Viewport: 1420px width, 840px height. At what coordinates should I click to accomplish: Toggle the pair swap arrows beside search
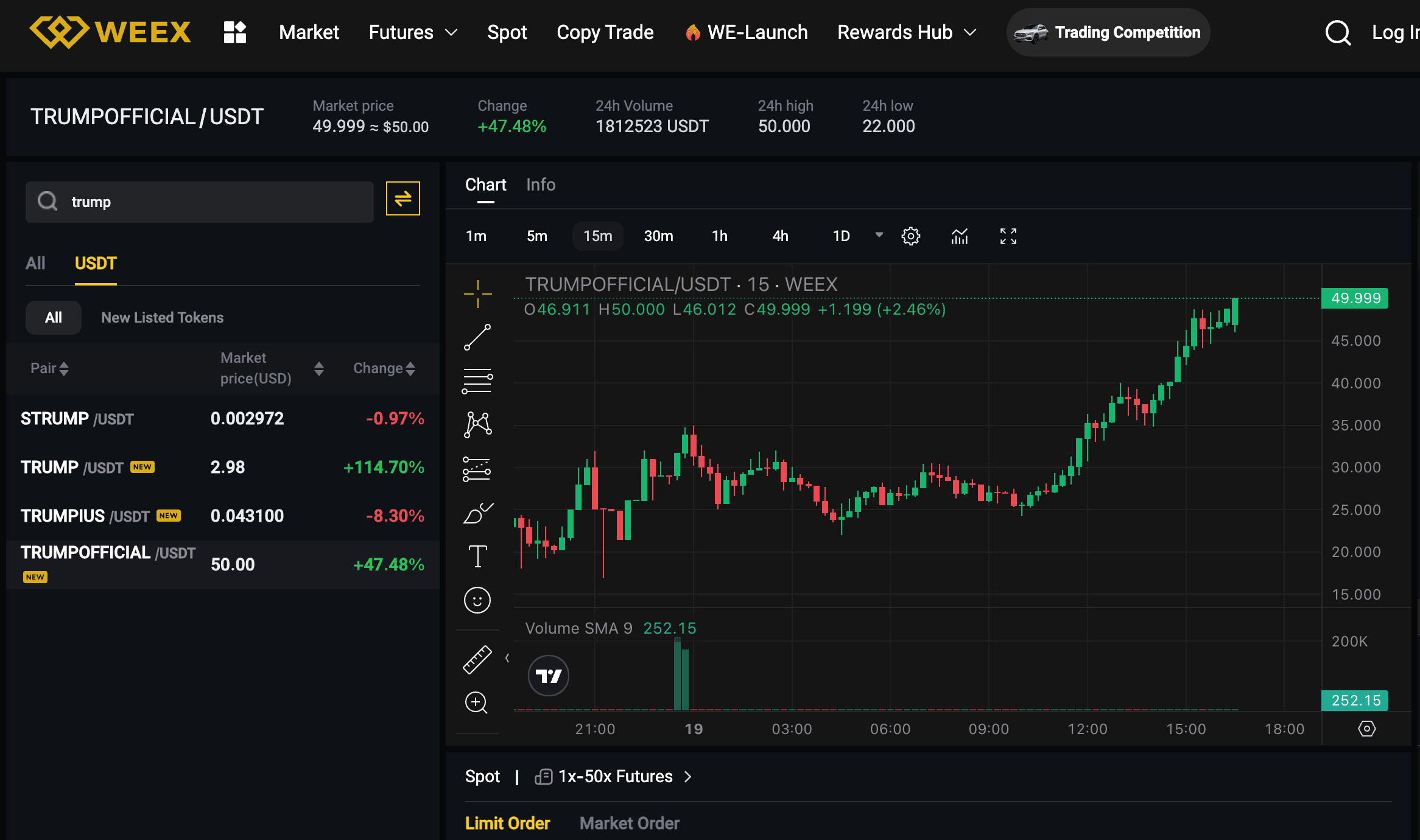click(x=402, y=198)
